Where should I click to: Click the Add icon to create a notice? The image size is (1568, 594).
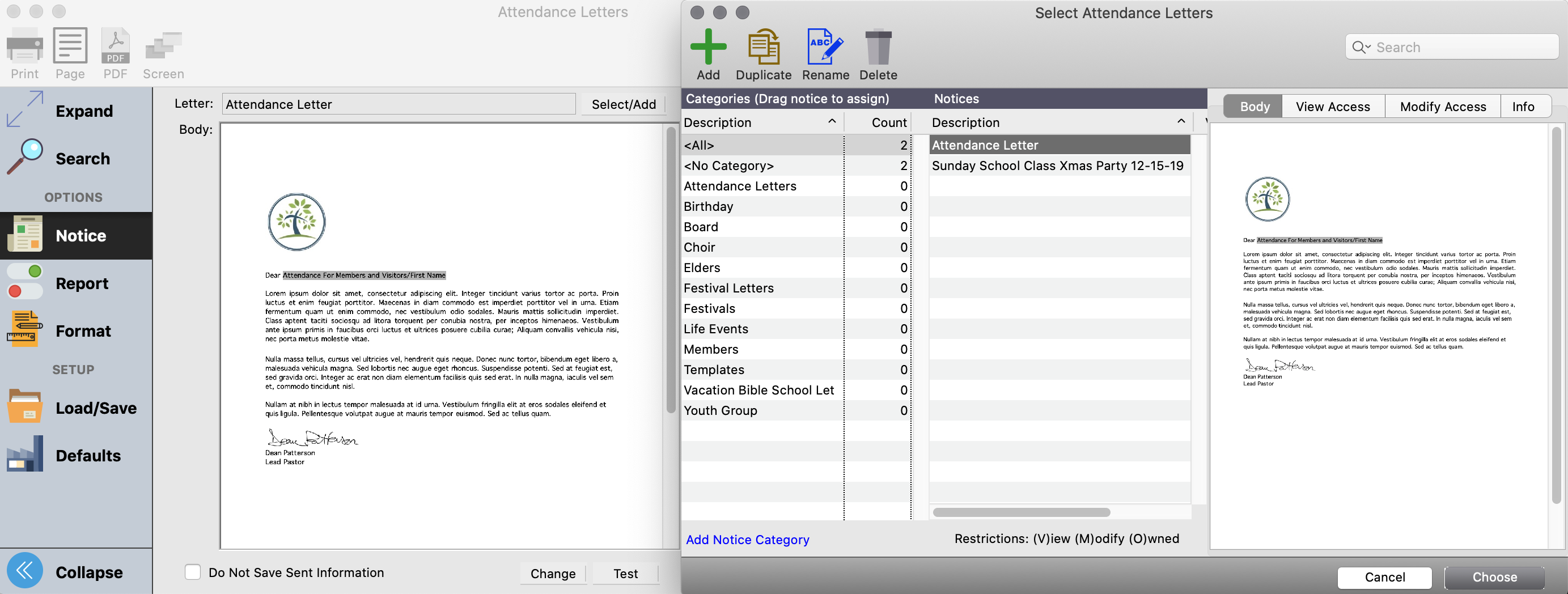[x=708, y=49]
